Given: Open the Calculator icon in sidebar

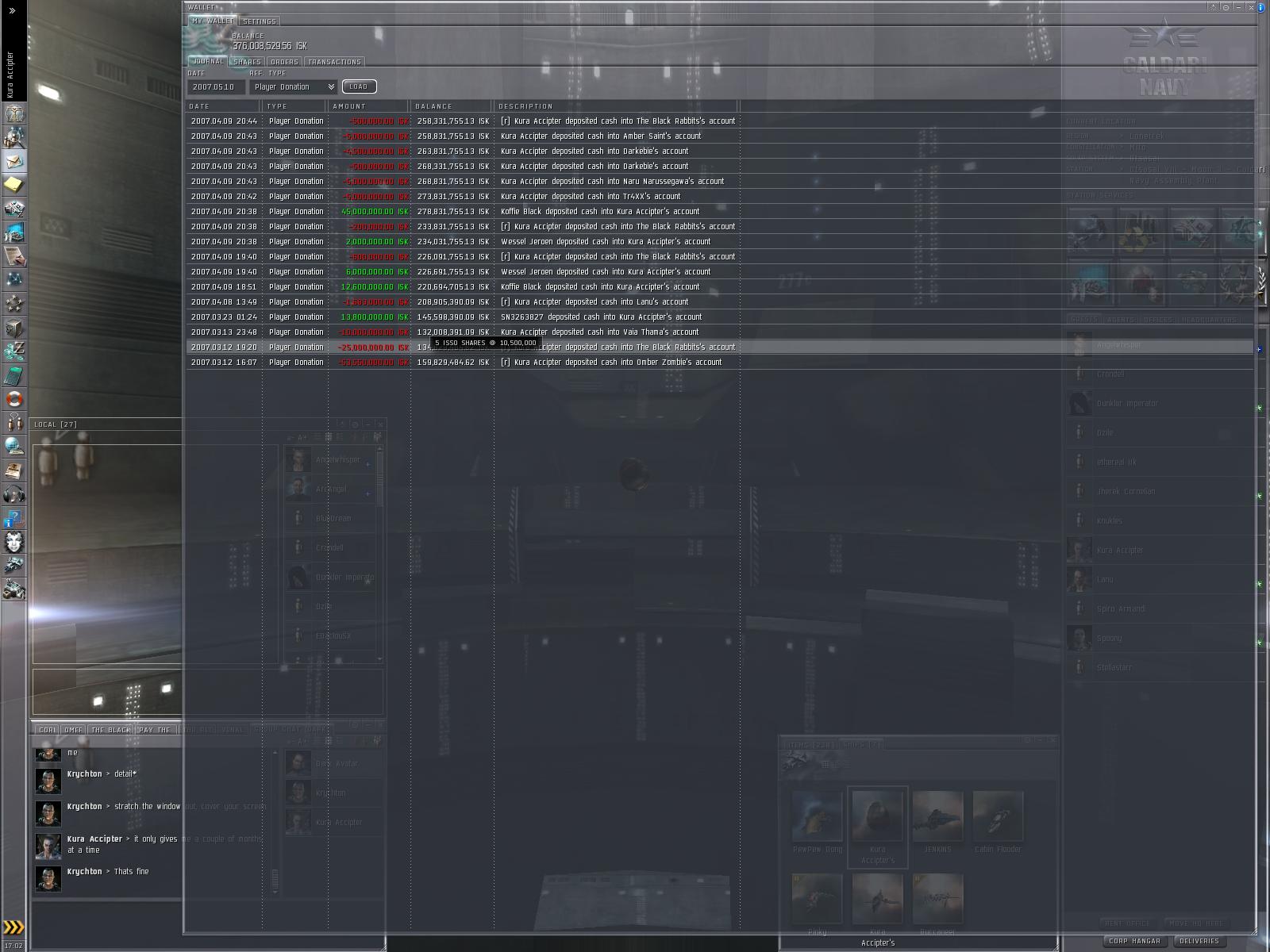Looking at the screenshot, I should pyautogui.click(x=14, y=375).
